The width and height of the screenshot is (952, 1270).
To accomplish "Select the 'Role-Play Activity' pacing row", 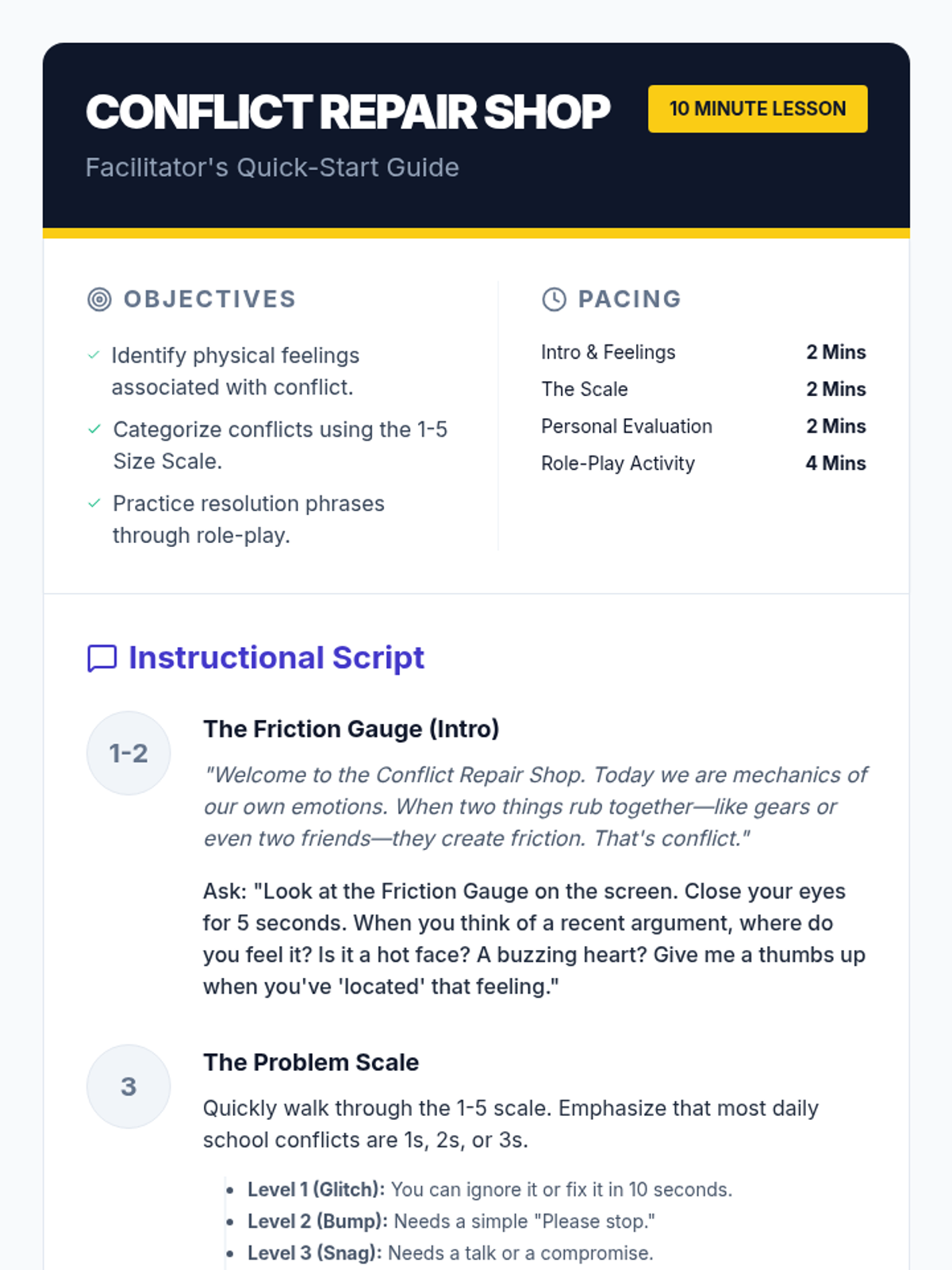I will [703, 464].
